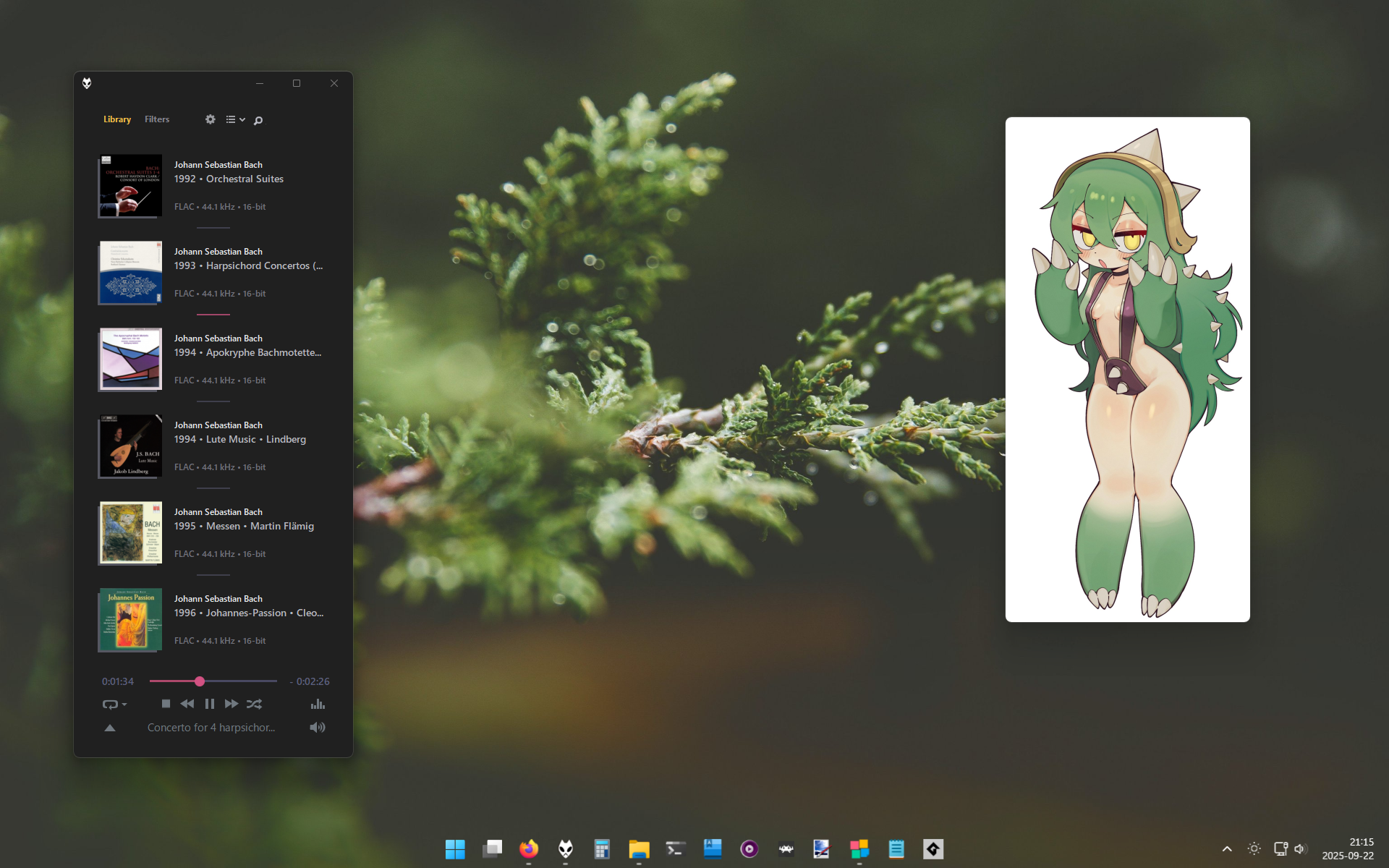Click '1994 • Apokryphe Bachmotette...' title
This screenshot has width=1389, height=868.
pos(247,352)
